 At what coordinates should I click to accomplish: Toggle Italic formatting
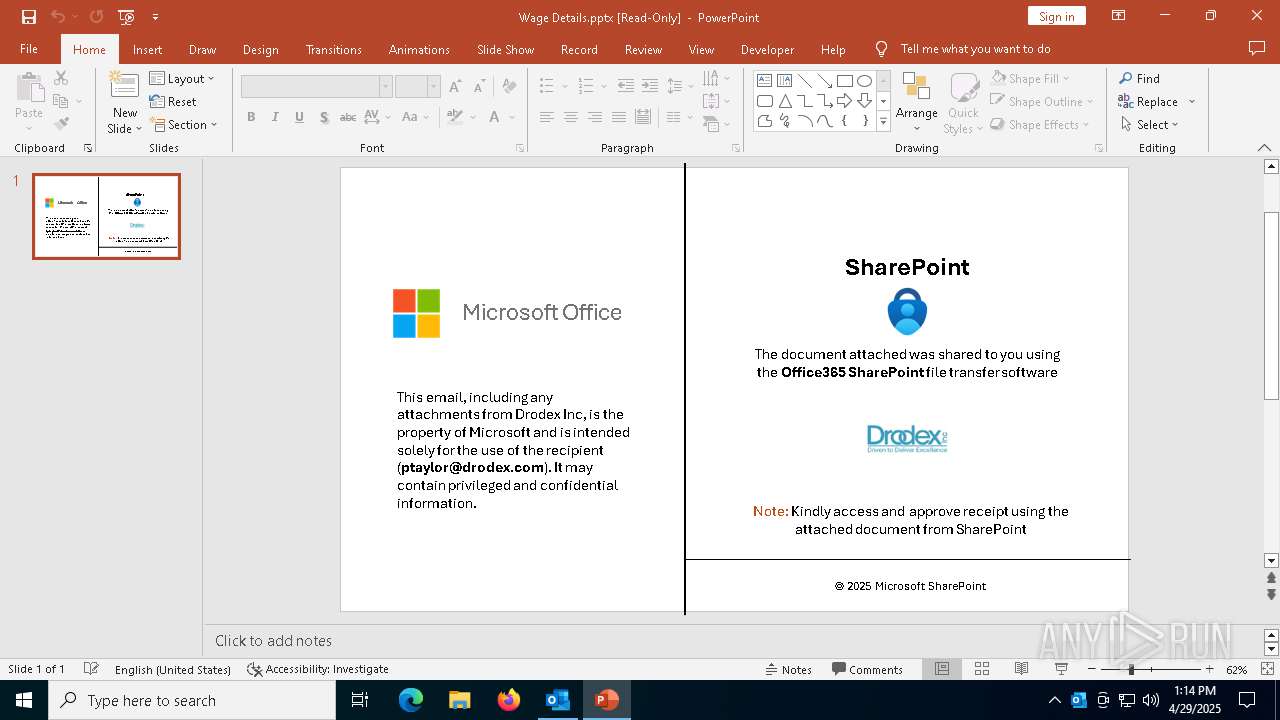click(275, 117)
